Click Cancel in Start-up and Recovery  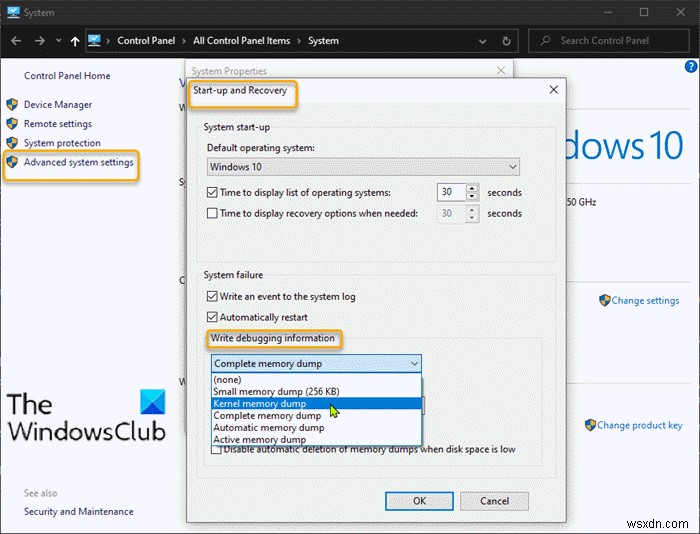coord(494,501)
